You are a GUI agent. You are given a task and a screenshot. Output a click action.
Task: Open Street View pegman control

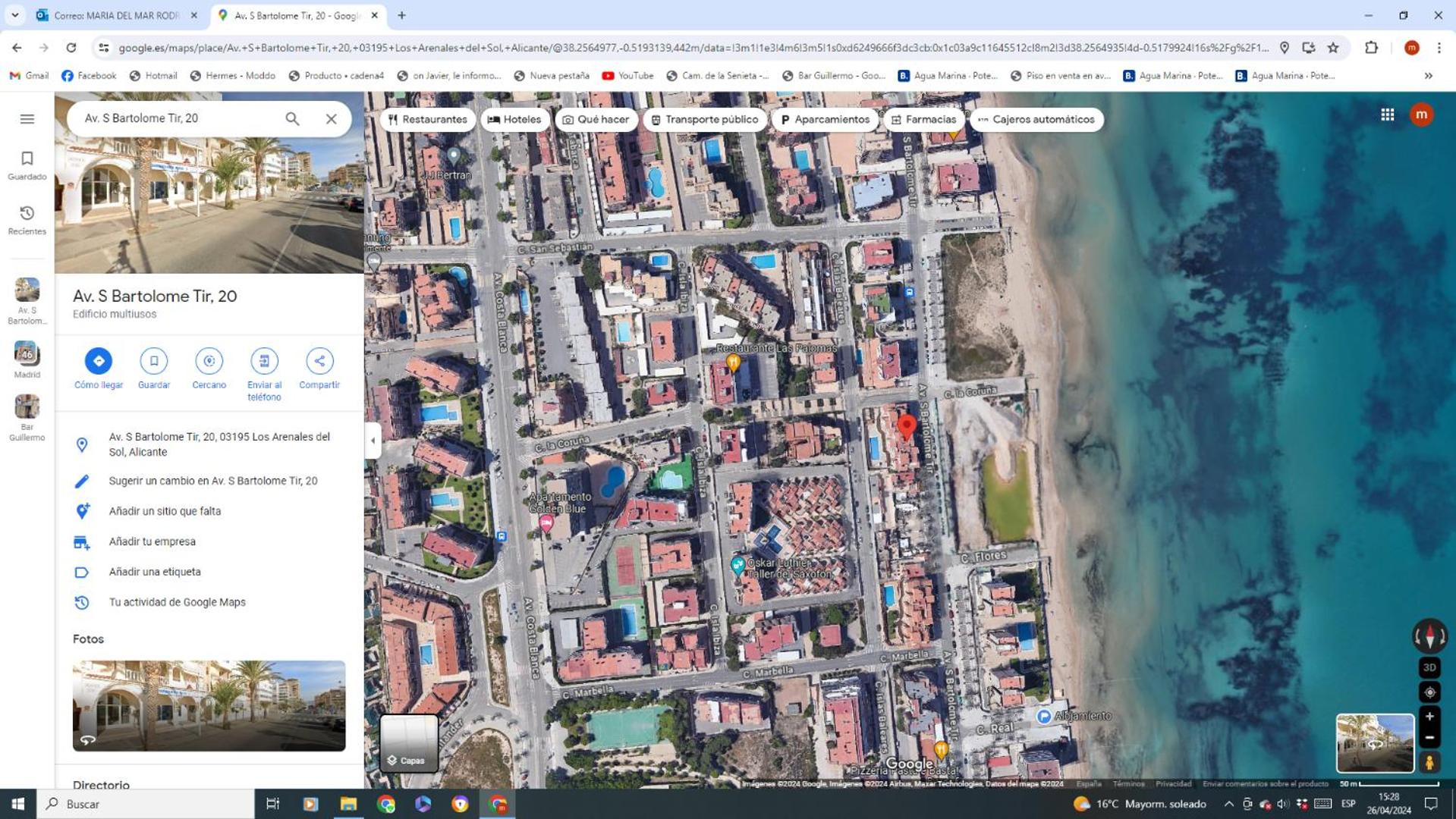1429,762
